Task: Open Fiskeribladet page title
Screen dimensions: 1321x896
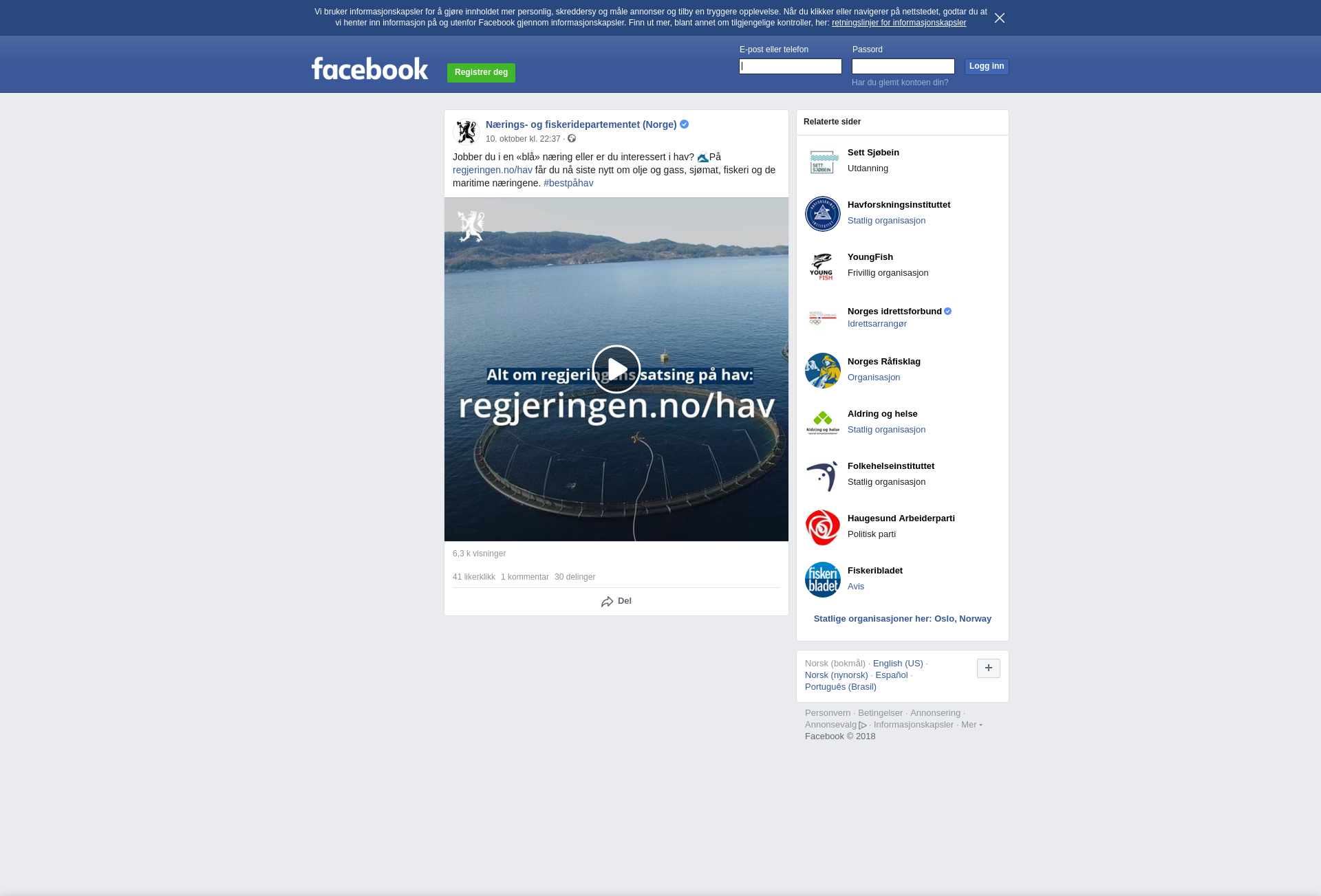Action: [x=875, y=571]
